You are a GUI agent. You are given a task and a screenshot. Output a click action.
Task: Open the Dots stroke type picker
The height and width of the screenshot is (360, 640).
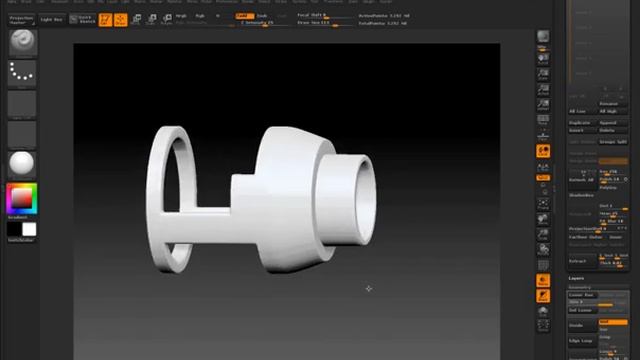(22, 73)
